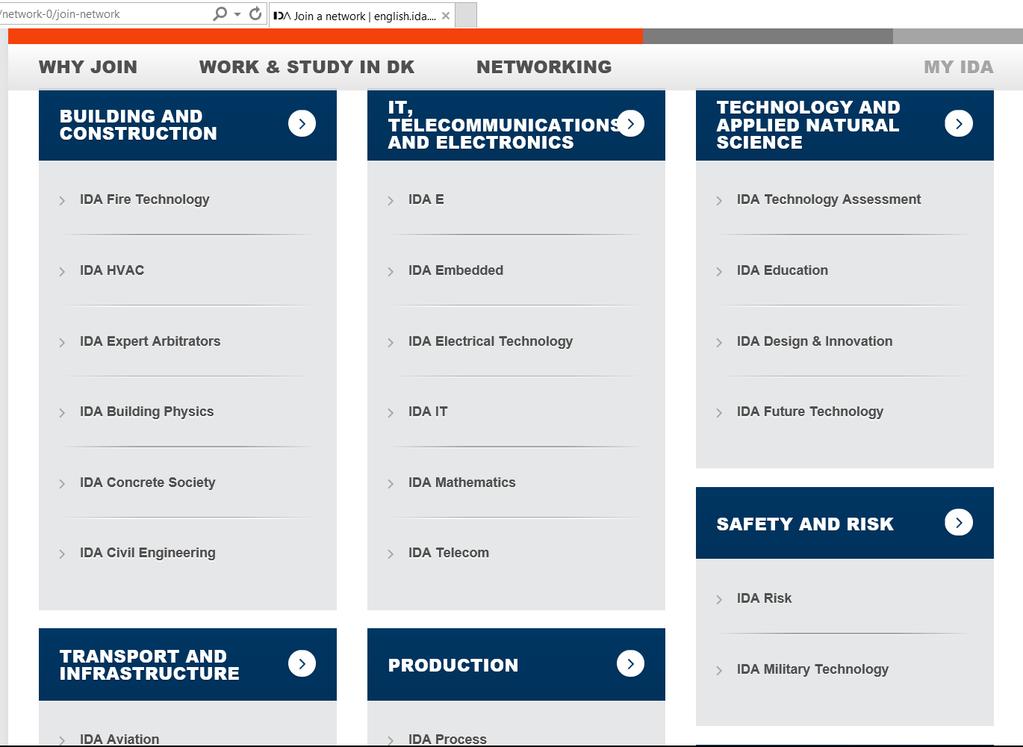Open the IDA Civil Engineering link
This screenshot has width=1023, height=747.
pyautogui.click(x=147, y=553)
